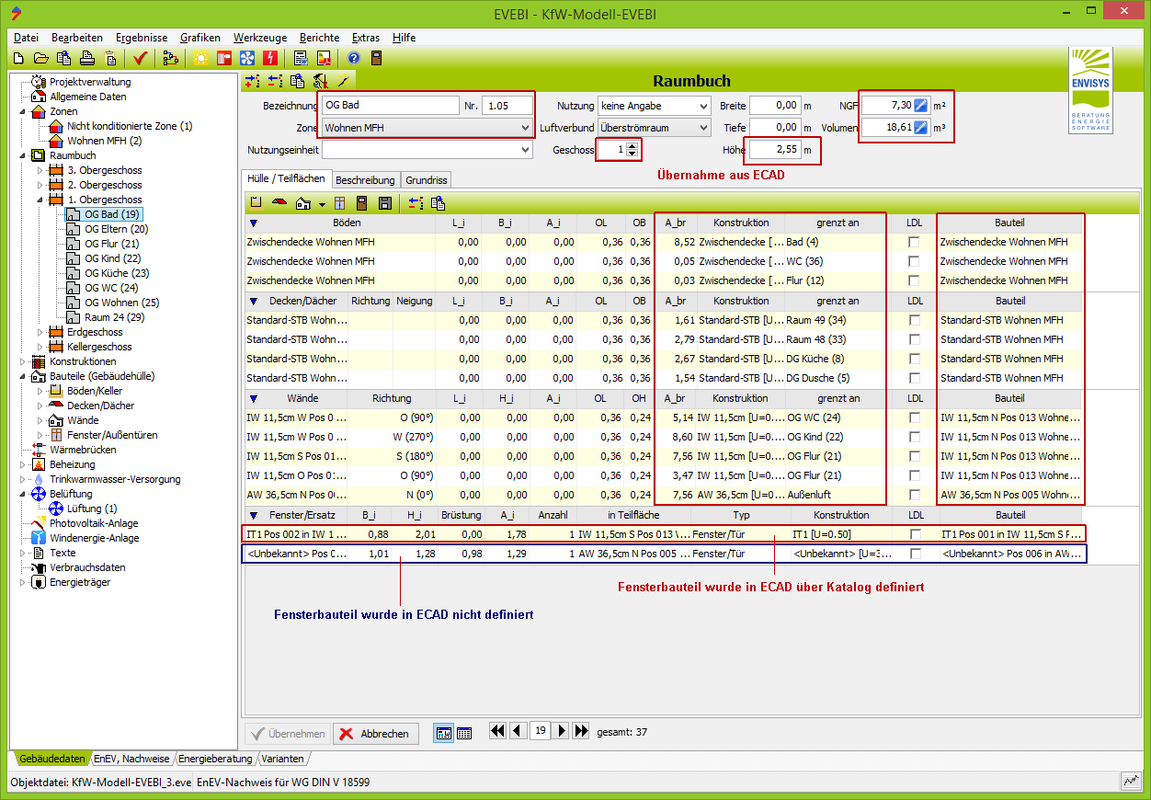This screenshot has height=800, width=1151.
Task: Add a roof using red roof icon
Action: 279,203
